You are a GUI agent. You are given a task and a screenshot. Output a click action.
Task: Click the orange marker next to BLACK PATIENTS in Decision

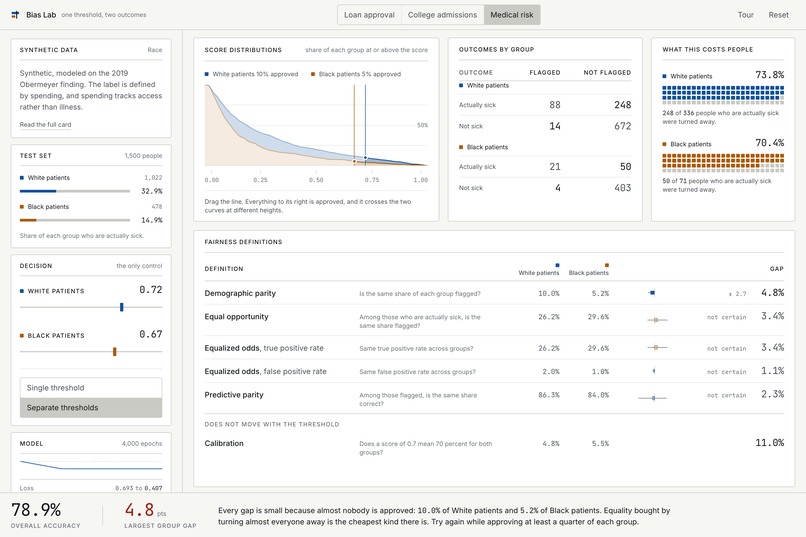coord(22,336)
